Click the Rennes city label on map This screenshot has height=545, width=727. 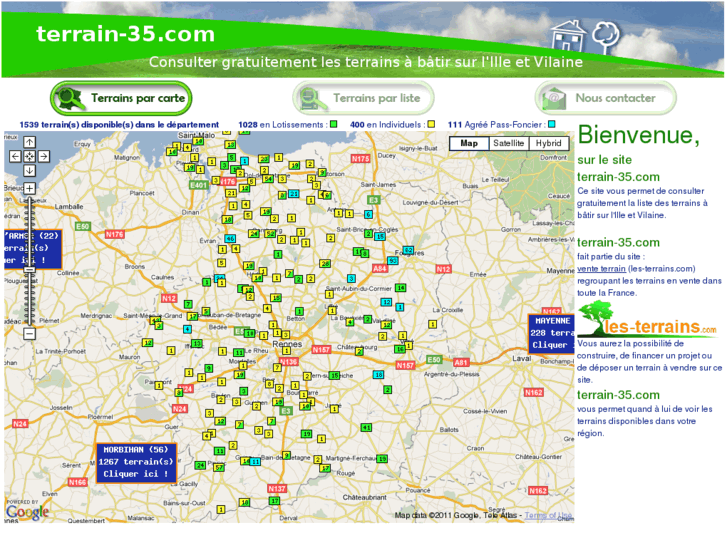pos(287,344)
